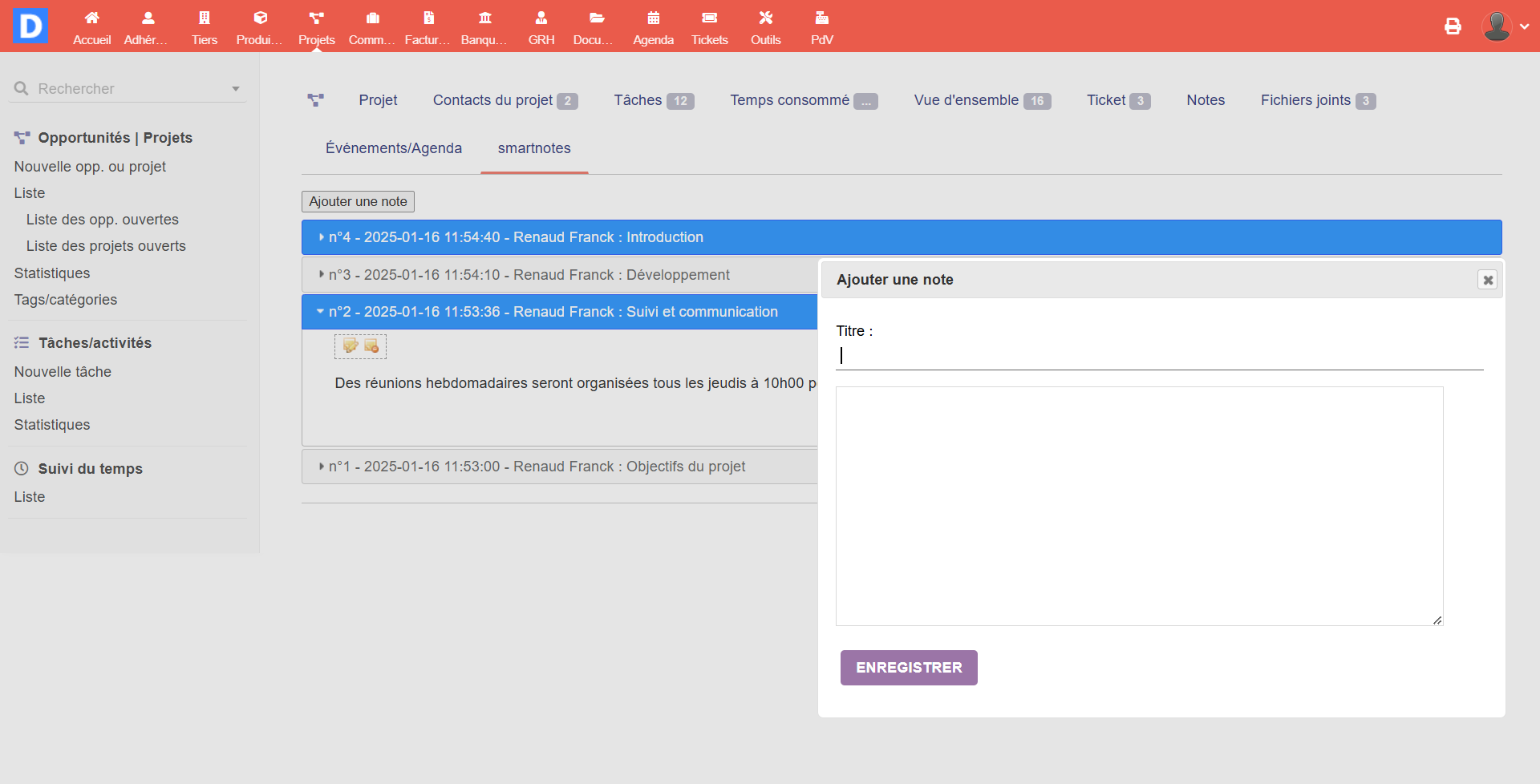Expand note n°1 Objectifs du projet
1540x784 pixels.
click(x=537, y=467)
